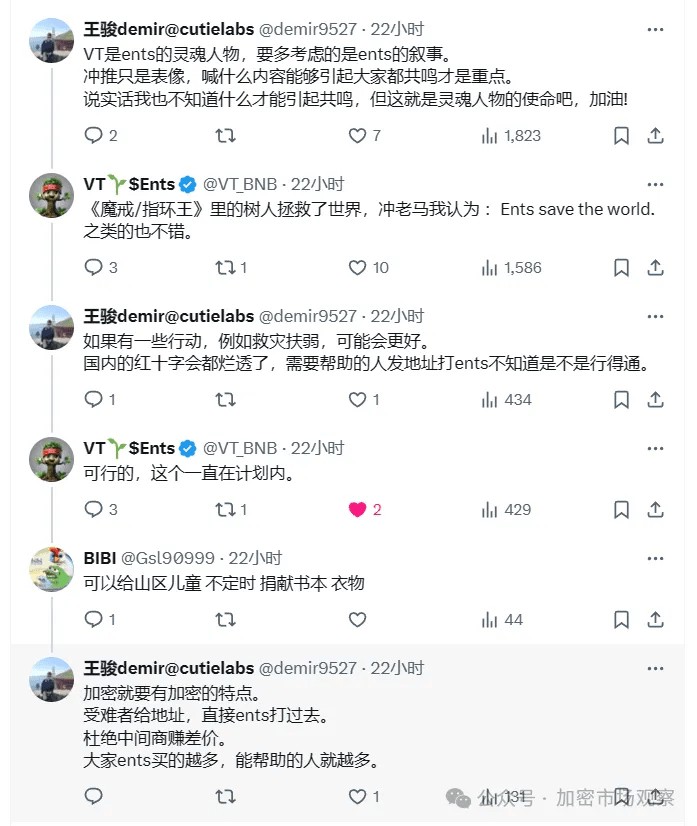
Task: Share BIBI's tweet via the upload icon
Action: point(655,620)
